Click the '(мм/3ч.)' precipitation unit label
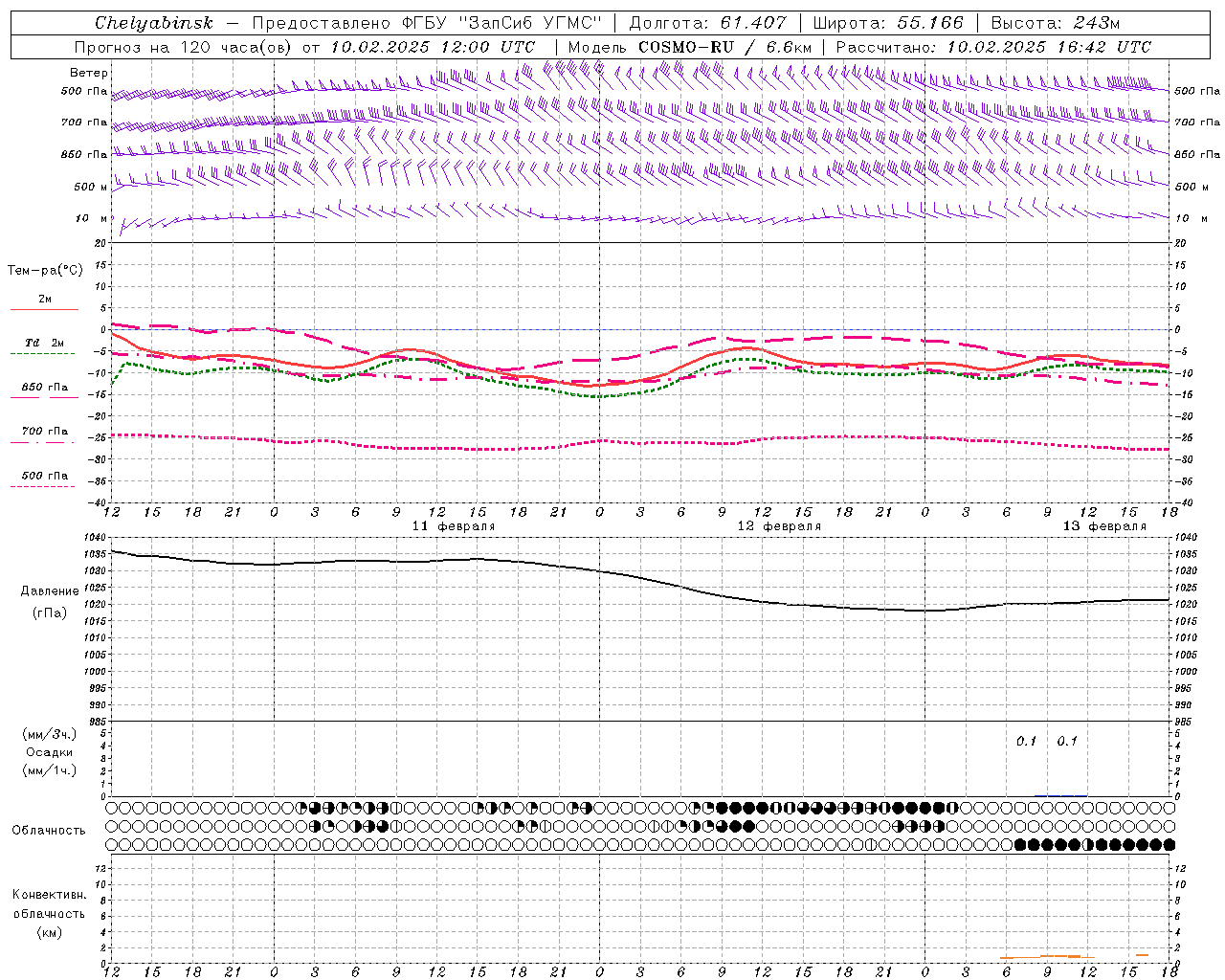Screen dimensions: 1225x980 point(50,734)
